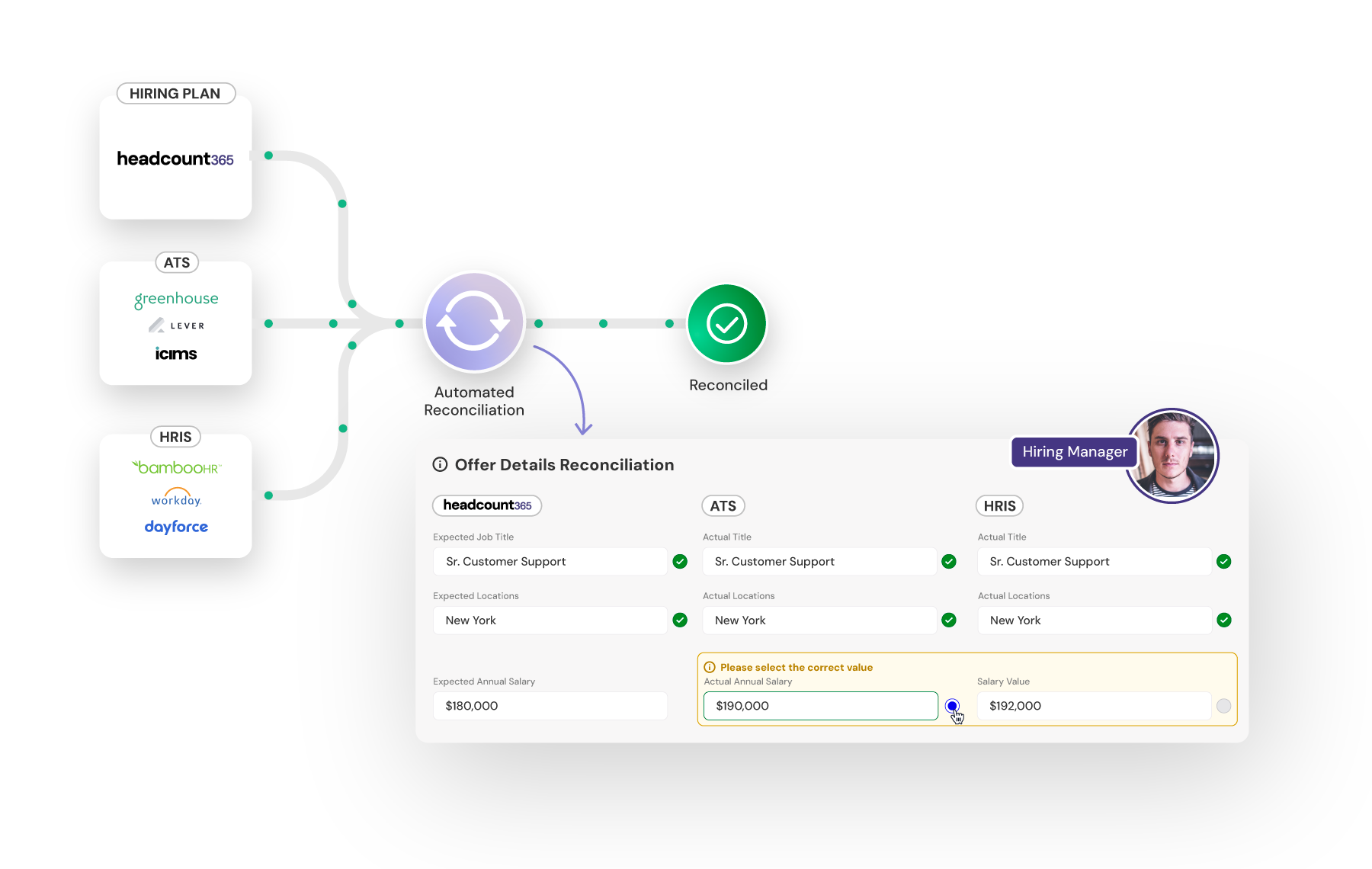Viewport: 1372px width, 869px height.
Task: Click green check next to HRIS Actual Locations field
Action: point(1224,620)
